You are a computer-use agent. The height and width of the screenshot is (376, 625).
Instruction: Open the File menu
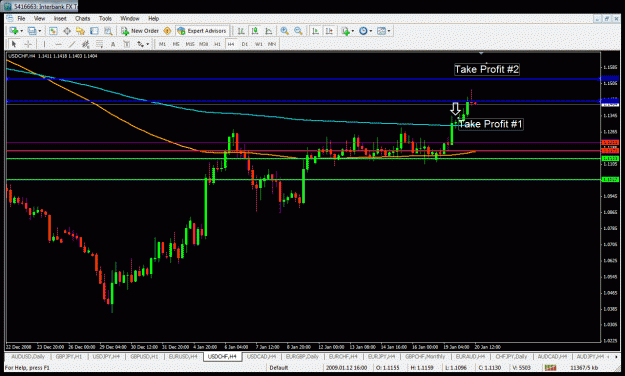tap(21, 18)
